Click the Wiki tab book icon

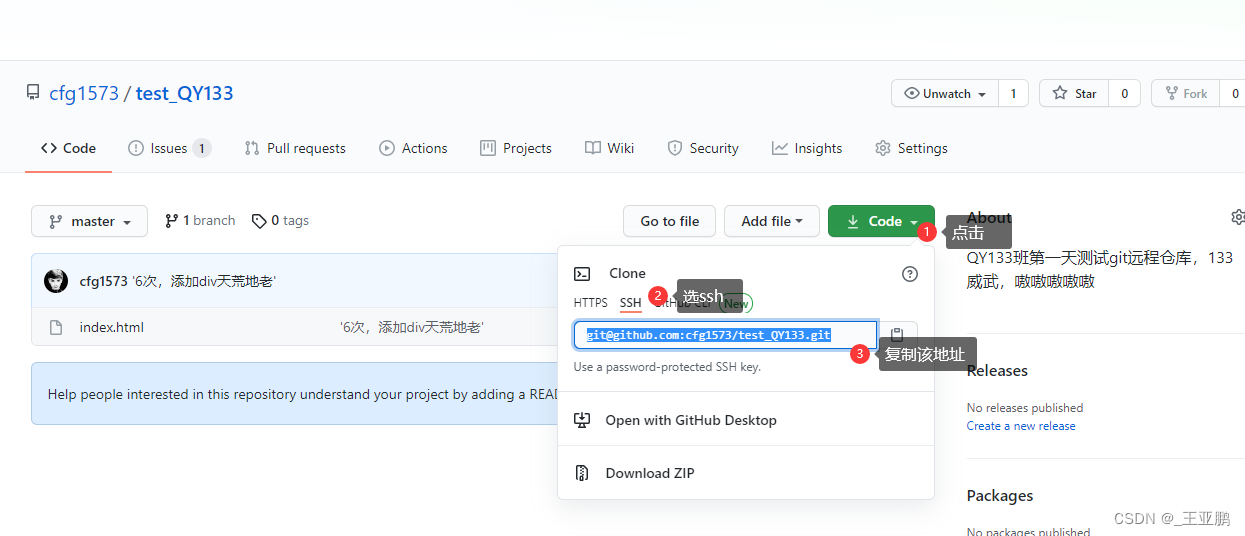pyautogui.click(x=593, y=148)
